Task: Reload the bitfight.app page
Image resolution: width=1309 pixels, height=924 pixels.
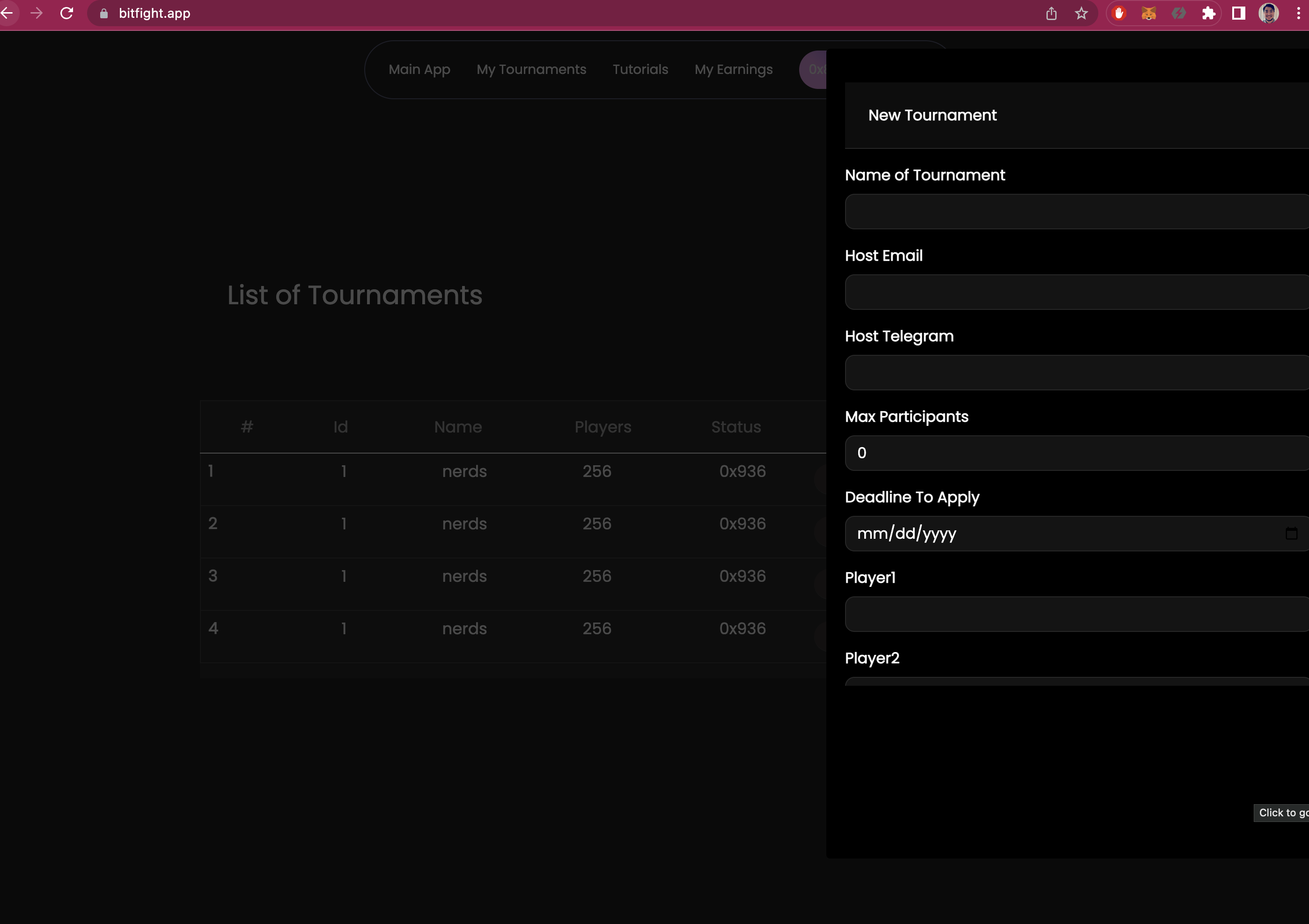Action: tap(66, 13)
